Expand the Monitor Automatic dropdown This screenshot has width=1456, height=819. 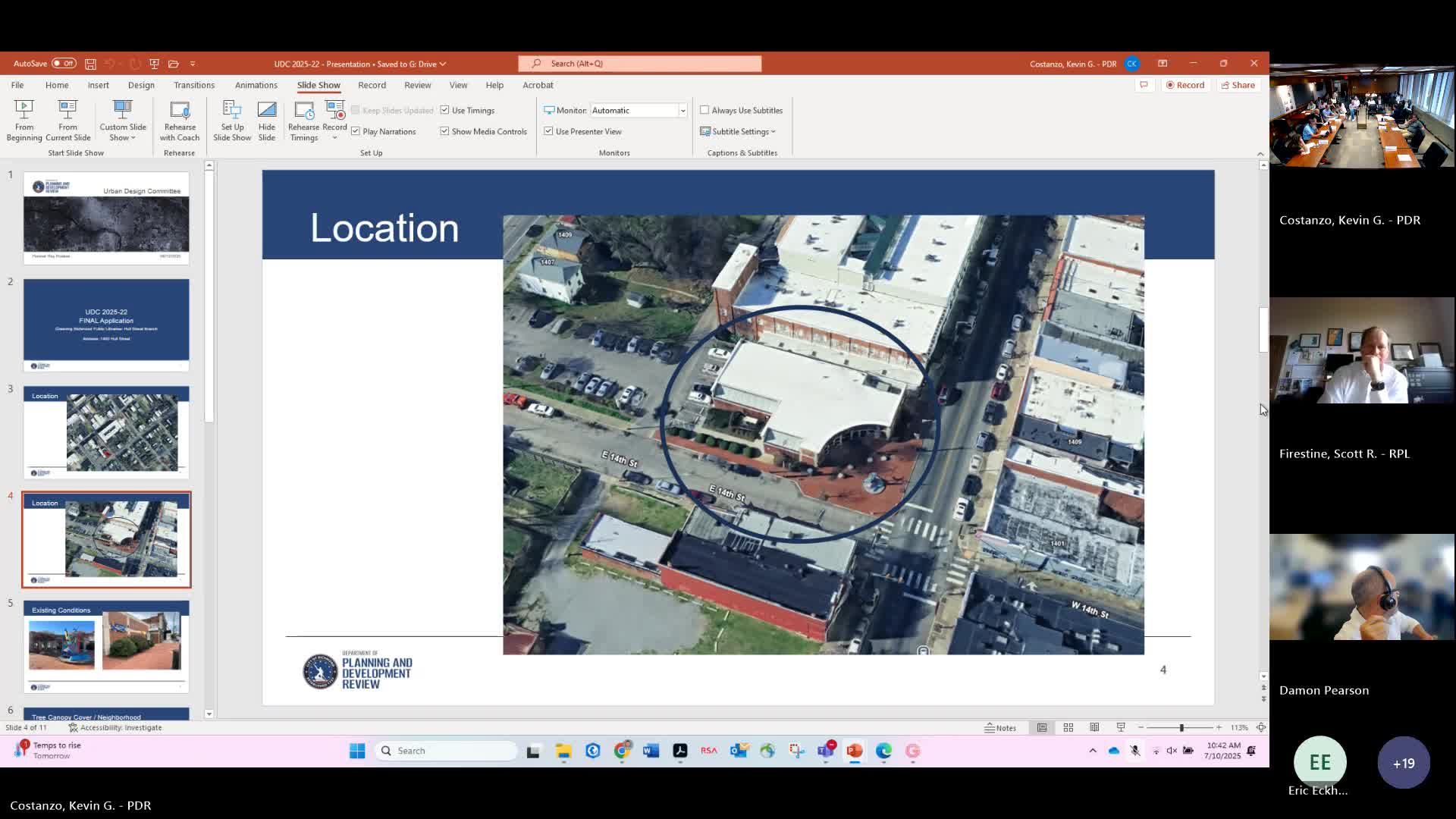click(x=682, y=111)
